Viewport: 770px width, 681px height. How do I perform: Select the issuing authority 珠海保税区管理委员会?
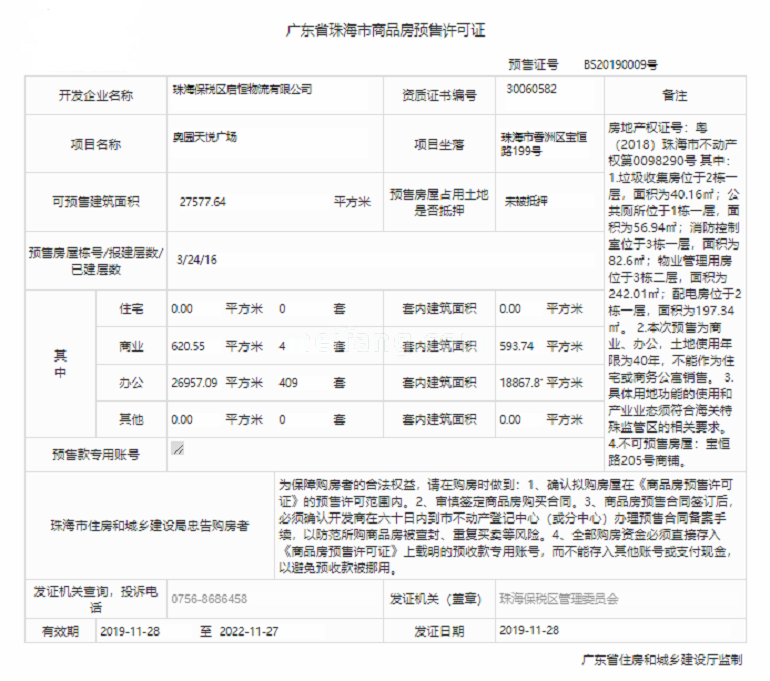[559, 599]
